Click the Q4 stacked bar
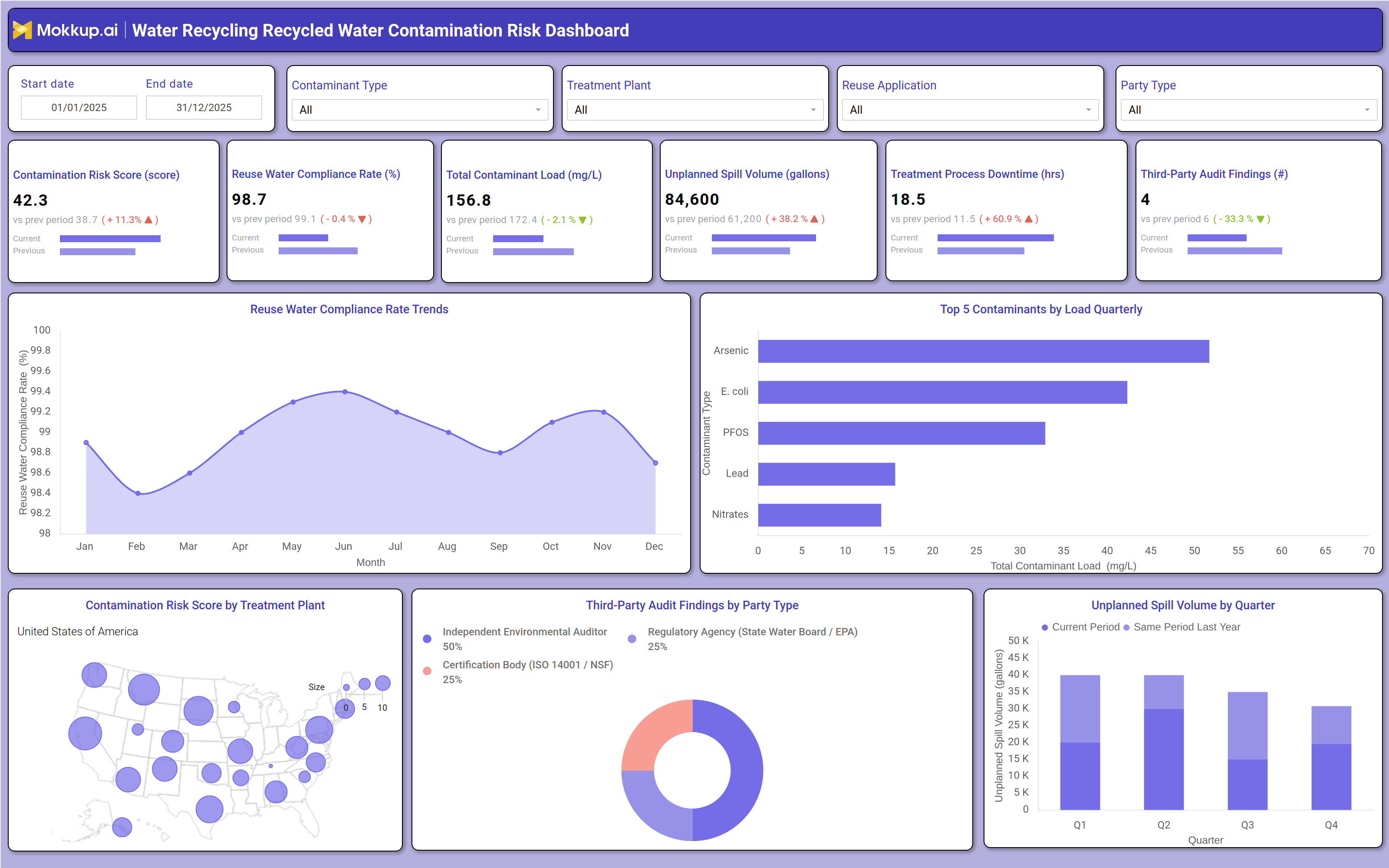 pos(1331,758)
